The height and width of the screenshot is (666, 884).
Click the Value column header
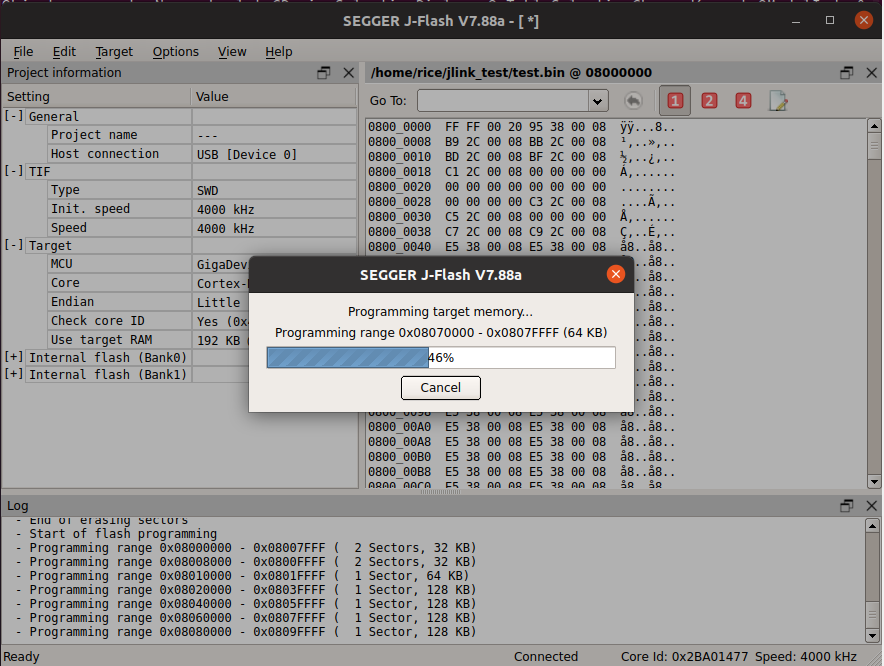(x=274, y=96)
